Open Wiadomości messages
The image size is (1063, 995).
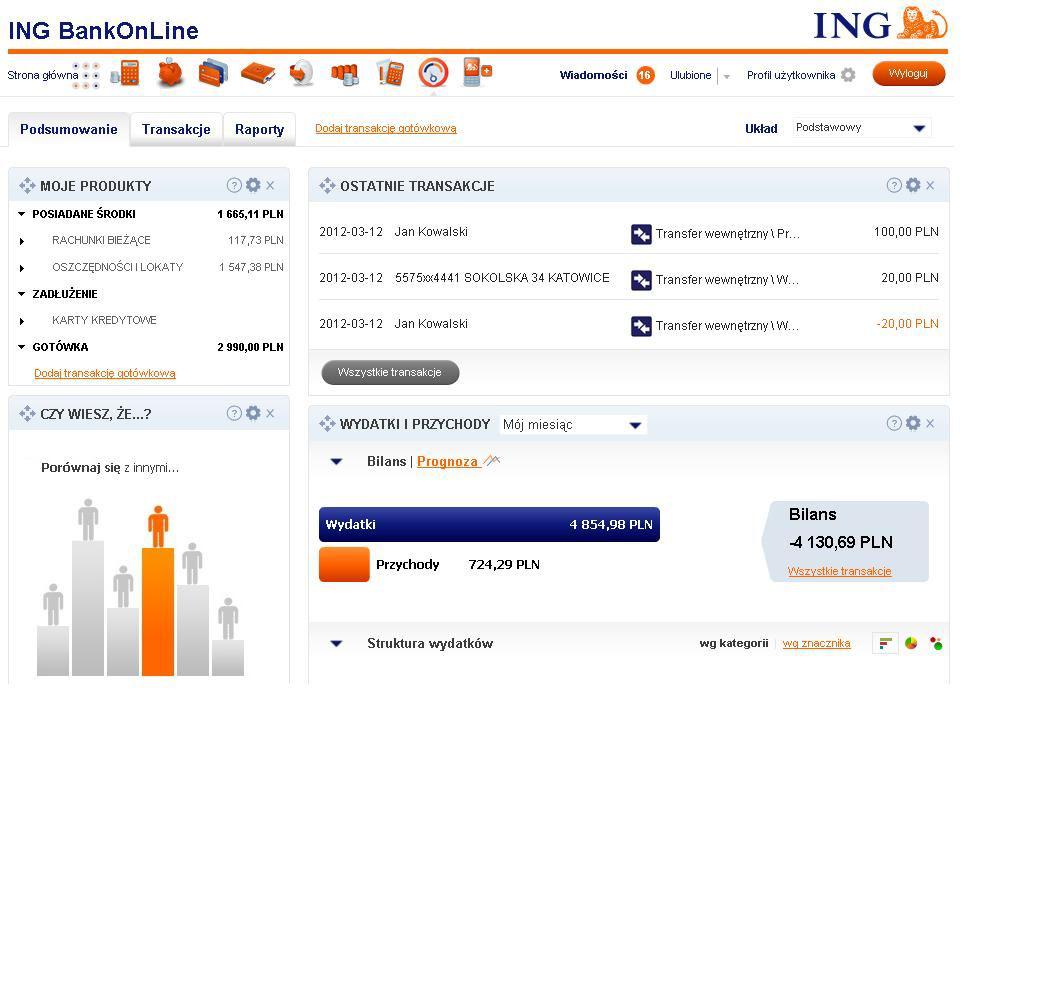[593, 75]
